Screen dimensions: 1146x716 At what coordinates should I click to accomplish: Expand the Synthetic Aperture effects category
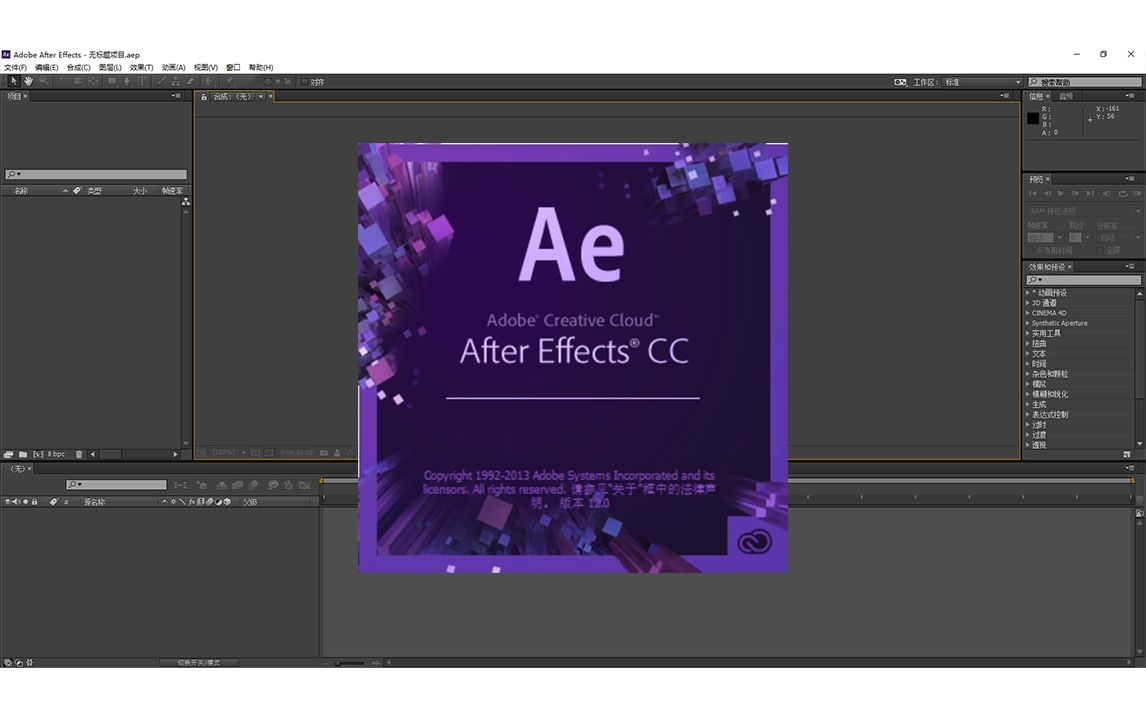pyautogui.click(x=1028, y=323)
